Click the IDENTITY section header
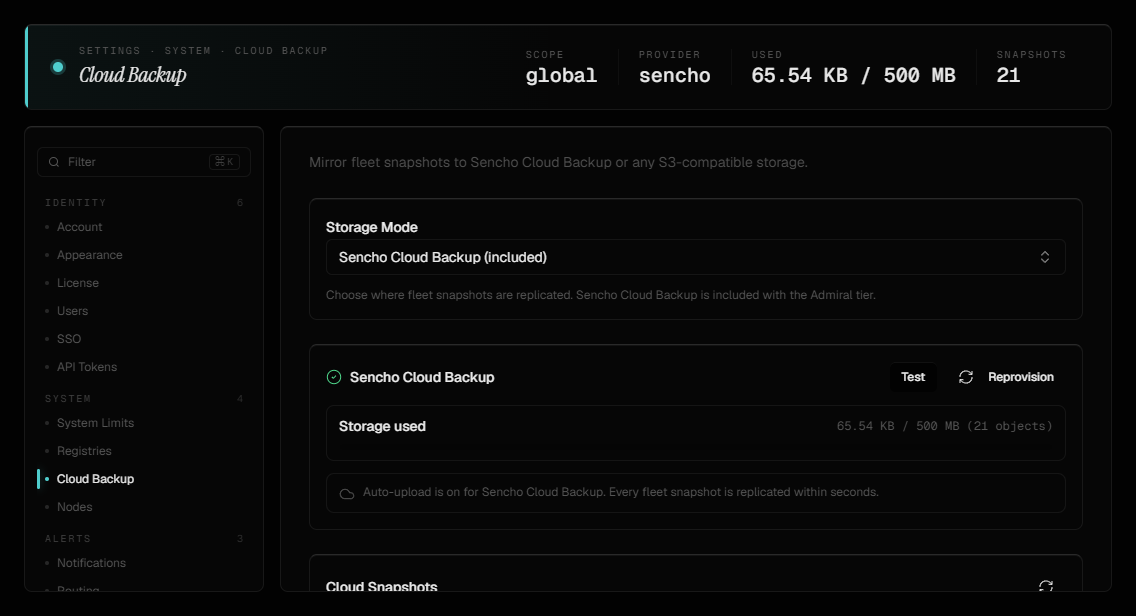This screenshot has width=1136, height=616. [x=75, y=203]
